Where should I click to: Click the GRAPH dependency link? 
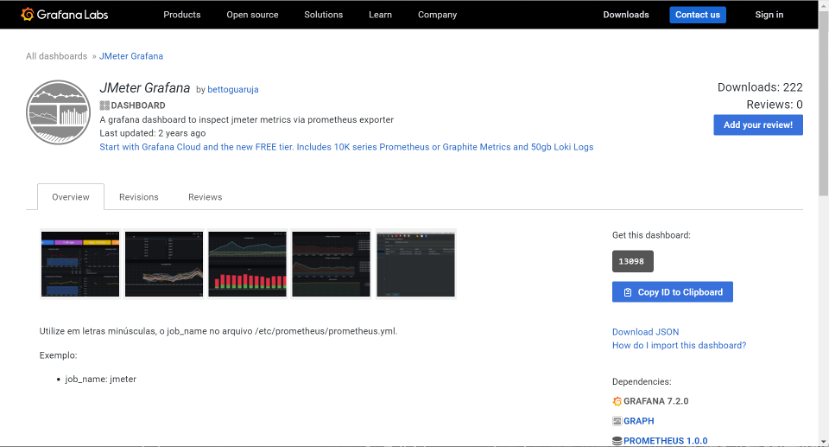pyautogui.click(x=638, y=421)
